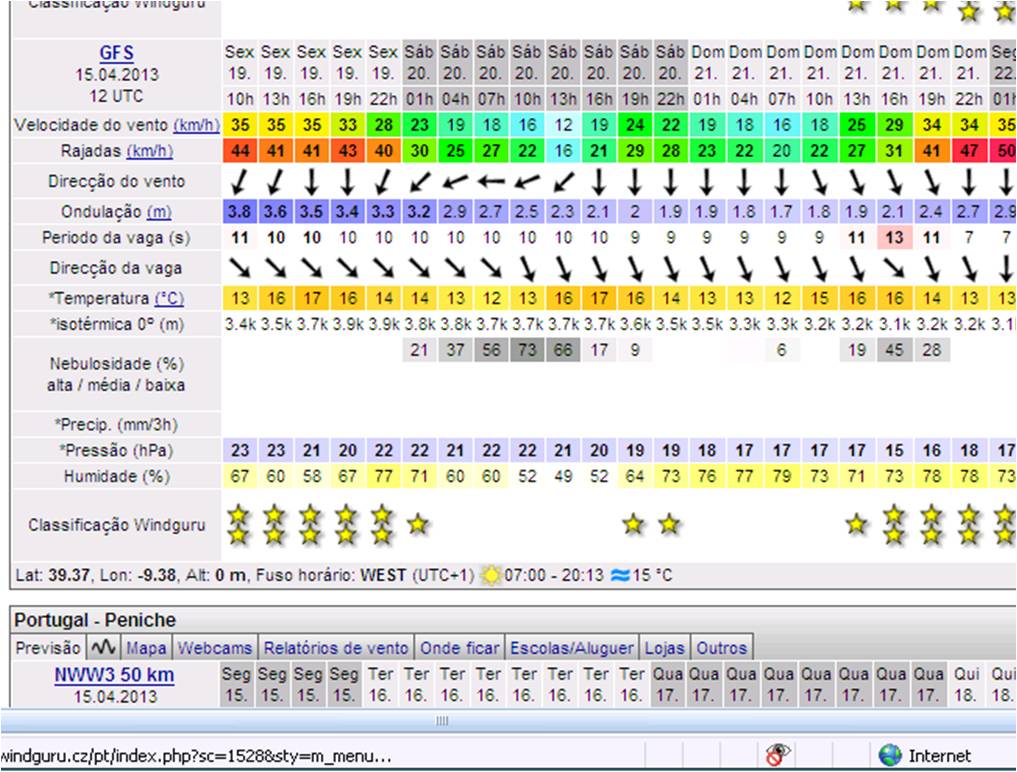Click the blue water temperature wave icon
This screenshot has width=1017, height=772.
click(620, 575)
